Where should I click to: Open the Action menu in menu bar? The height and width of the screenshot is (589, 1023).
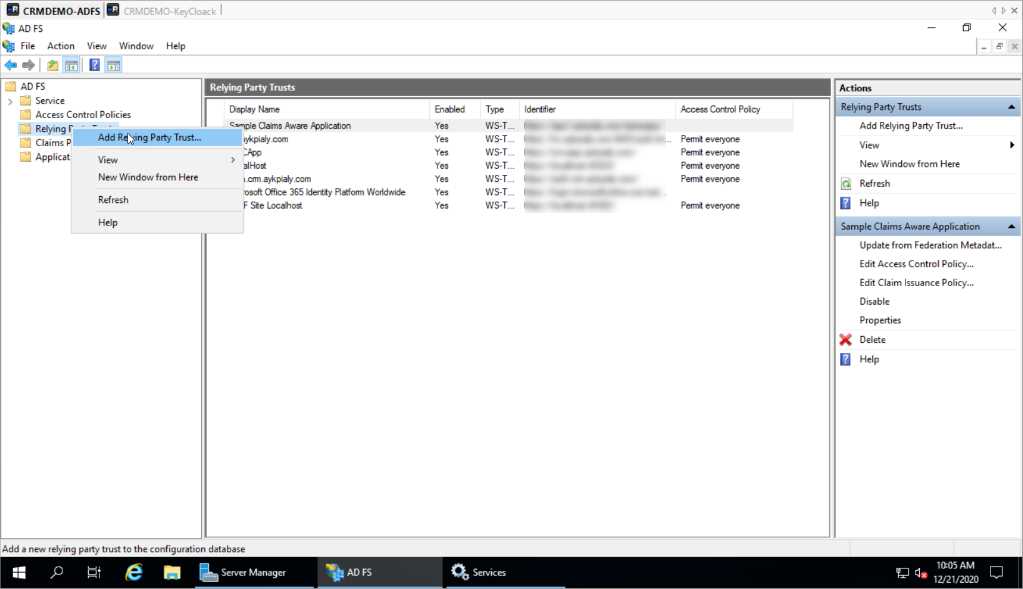61,46
